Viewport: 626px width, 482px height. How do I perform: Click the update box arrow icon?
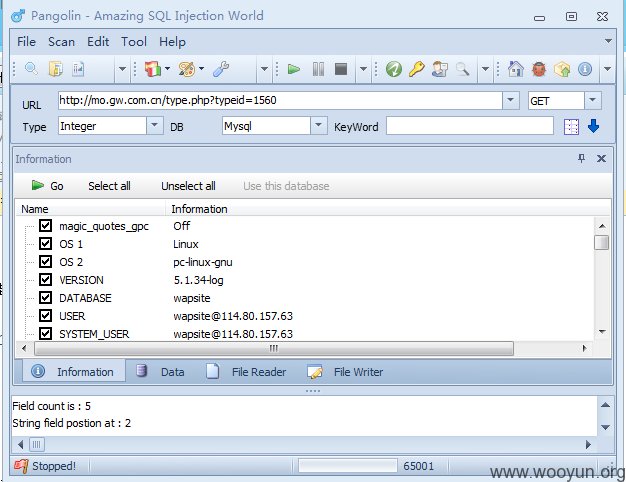click(562, 69)
